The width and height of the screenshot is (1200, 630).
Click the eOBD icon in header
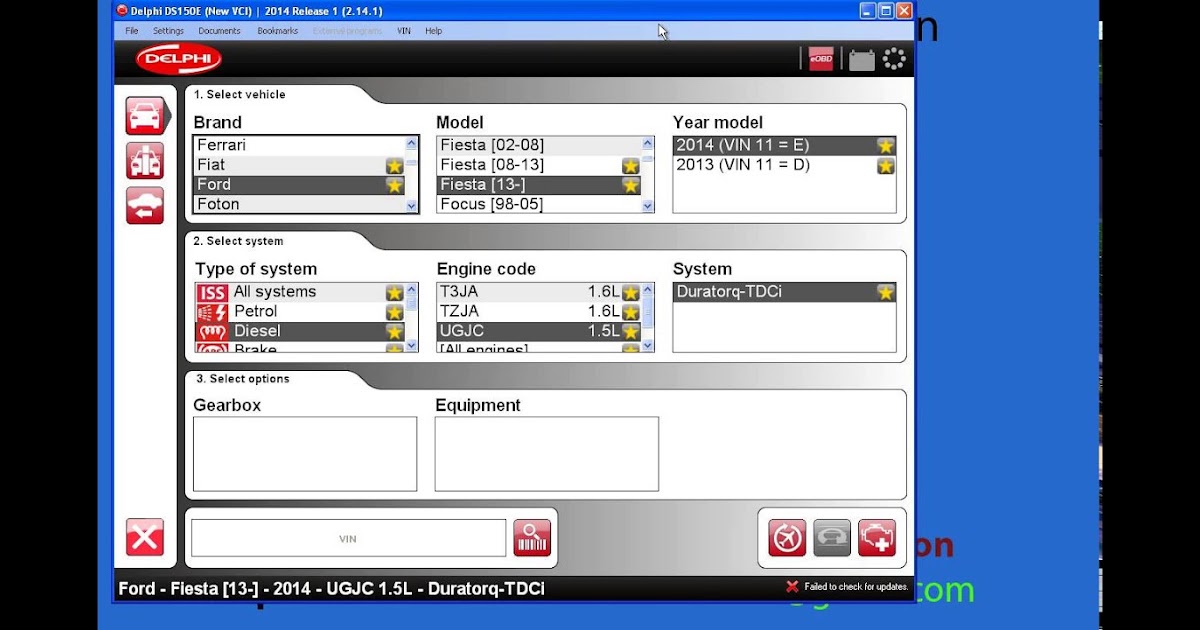[x=821, y=59]
